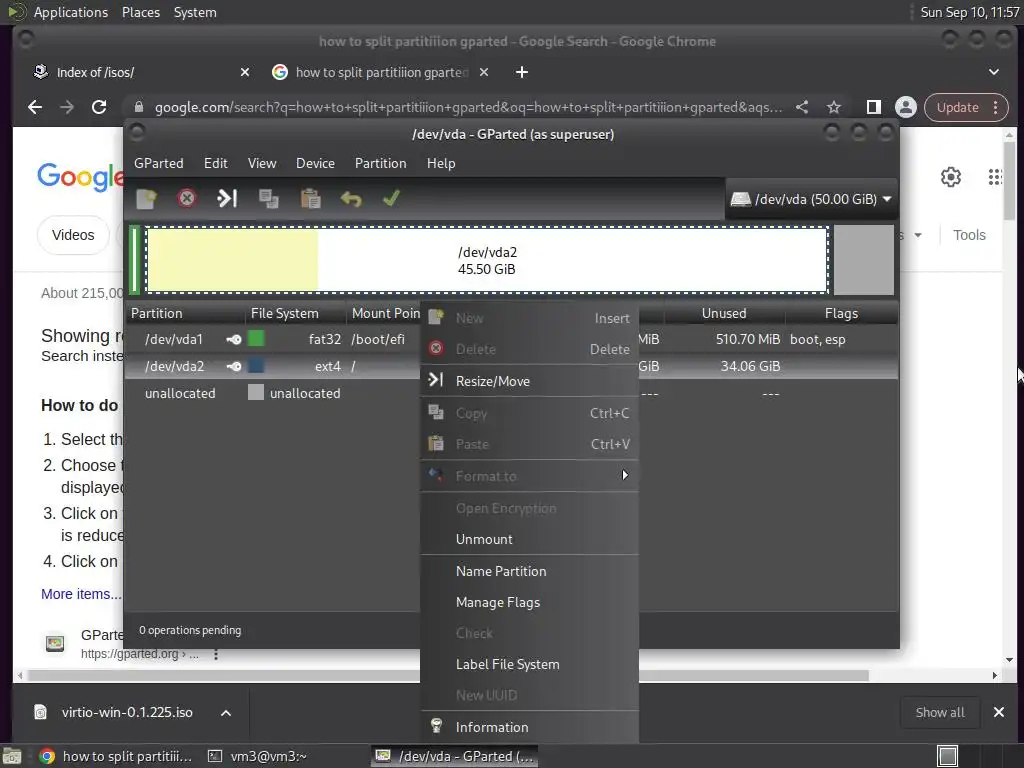Open the Applications menu in the top panel
This screenshot has height=768, width=1024.
(x=71, y=12)
